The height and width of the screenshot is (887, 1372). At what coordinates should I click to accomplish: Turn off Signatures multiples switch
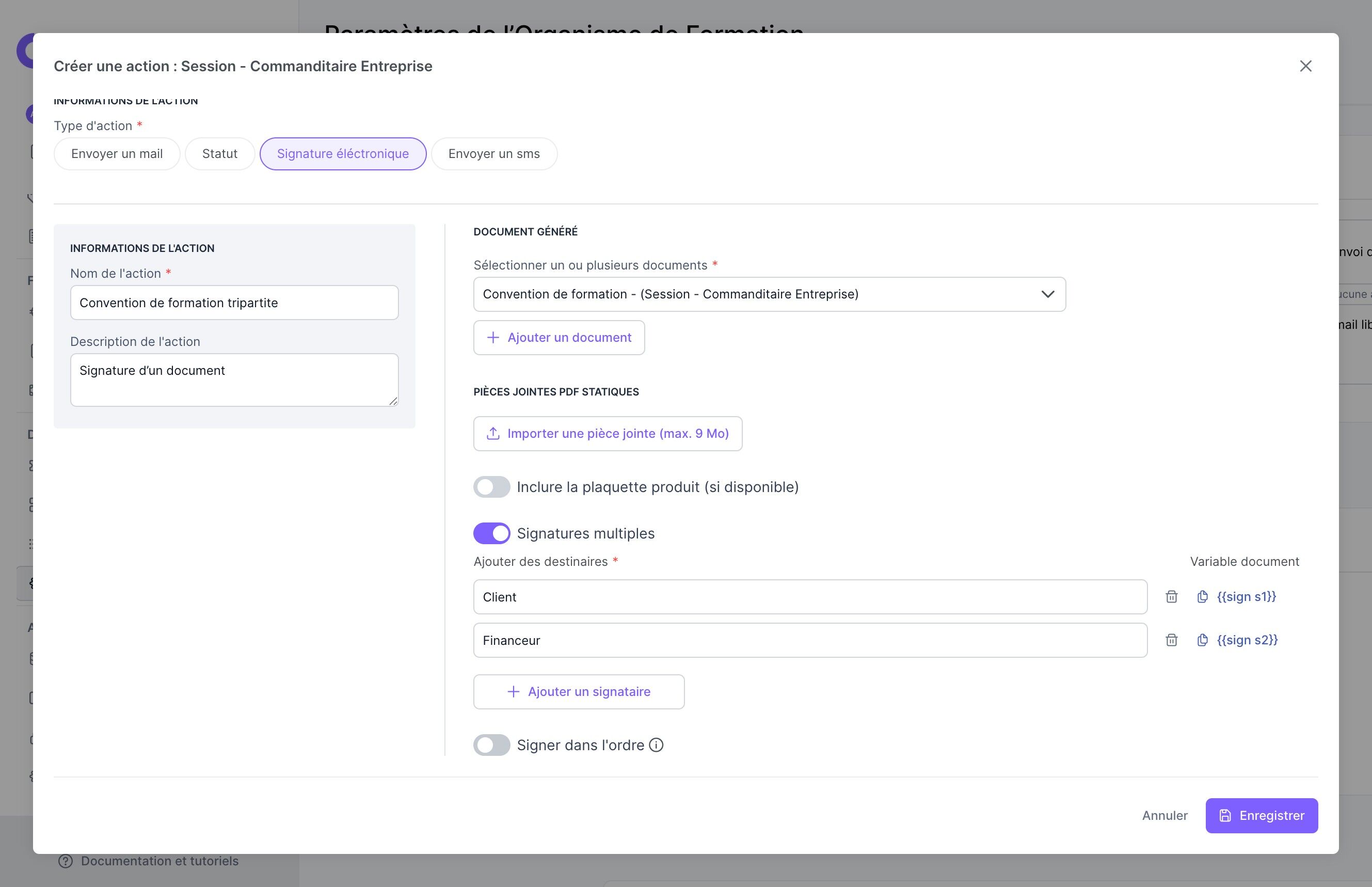click(x=491, y=533)
